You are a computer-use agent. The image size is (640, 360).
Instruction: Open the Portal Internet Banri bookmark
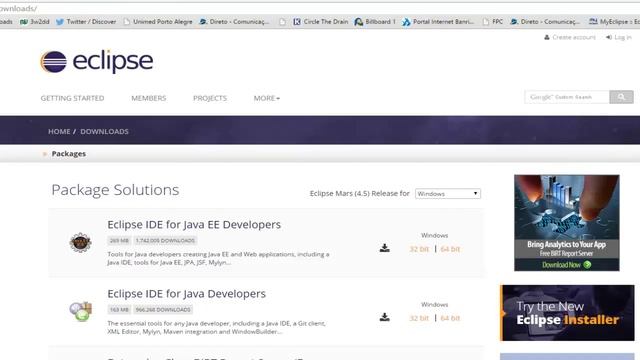pos(438,22)
